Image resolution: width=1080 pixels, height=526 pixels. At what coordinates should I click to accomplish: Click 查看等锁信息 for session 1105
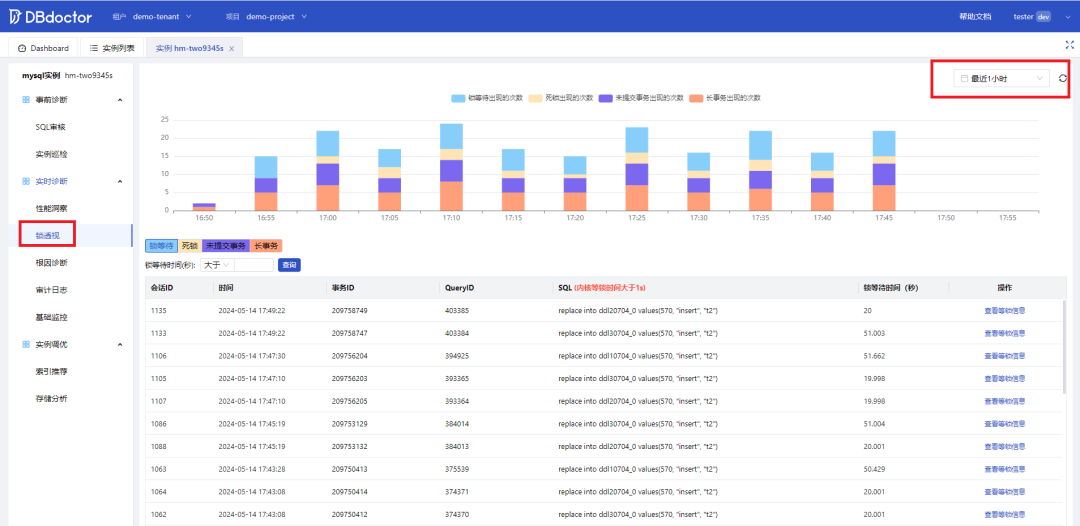pos(1004,379)
